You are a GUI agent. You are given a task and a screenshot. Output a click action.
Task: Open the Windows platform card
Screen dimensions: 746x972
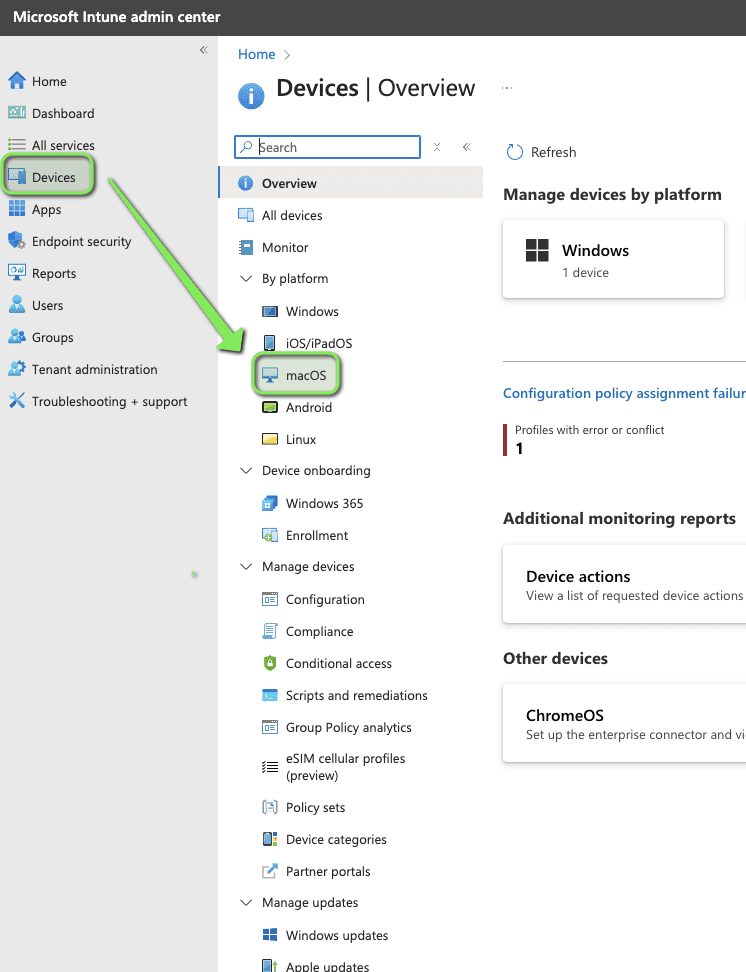coord(612,259)
